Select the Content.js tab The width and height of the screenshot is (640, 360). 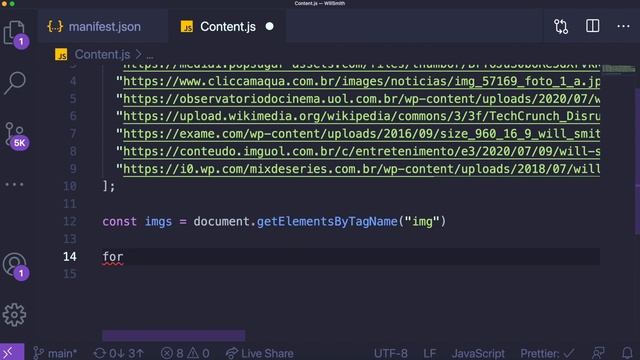(228, 27)
